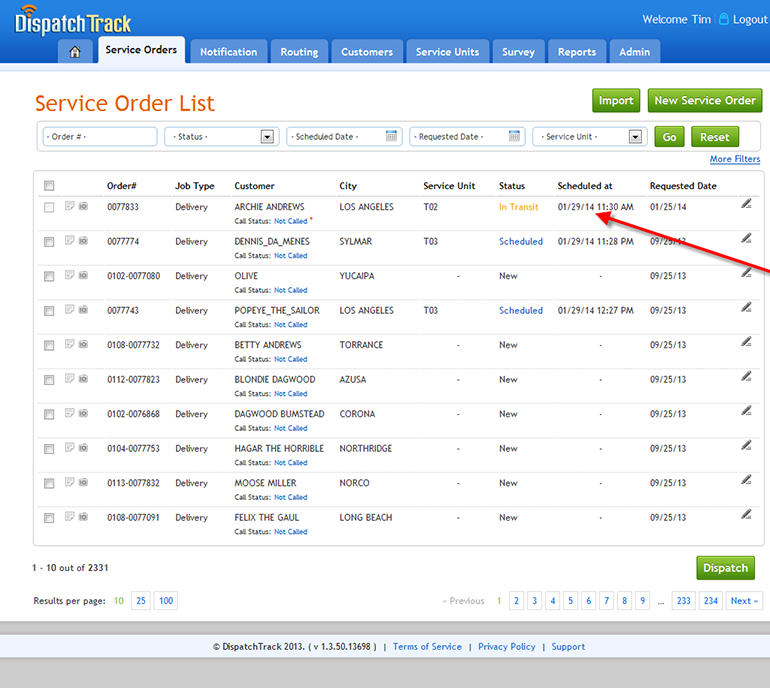Click the Scheduled Date calendar icon

[x=392, y=137]
